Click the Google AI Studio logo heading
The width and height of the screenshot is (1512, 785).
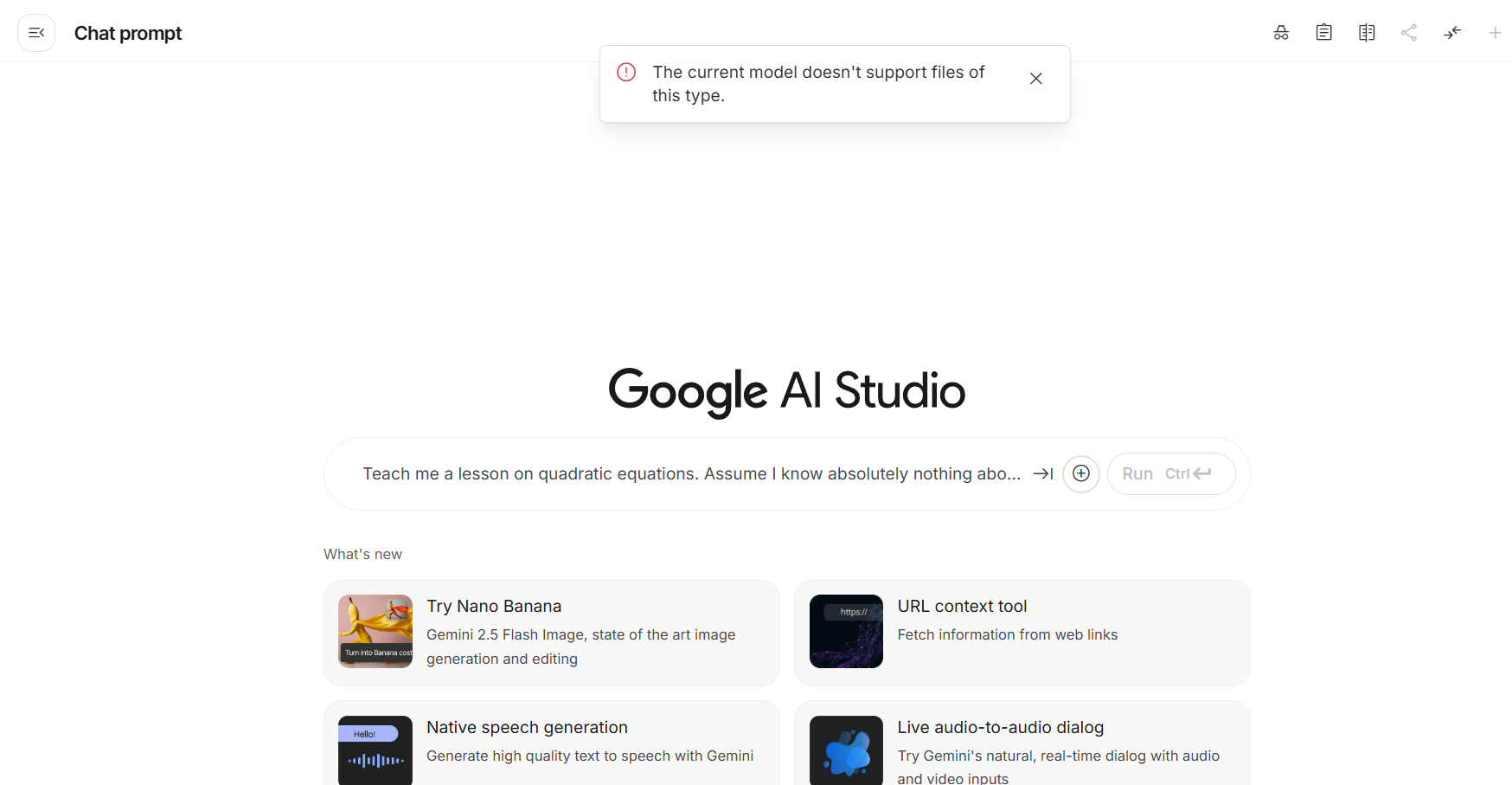coord(787,391)
